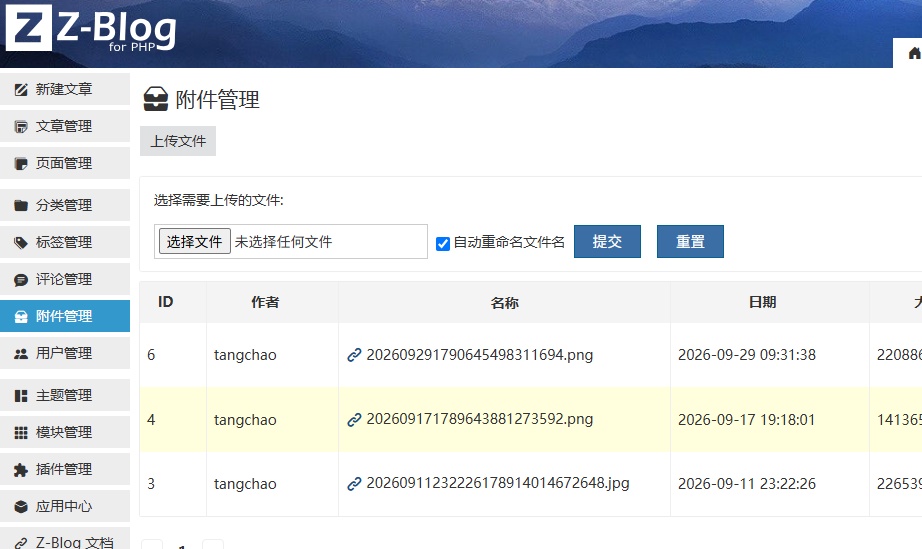Open attachment 20260911232226178914014672648.jpg
The image size is (922, 549).
[498, 483]
